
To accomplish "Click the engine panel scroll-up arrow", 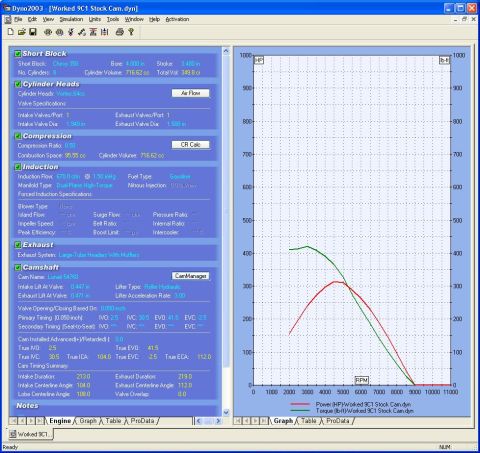I will coord(226,51).
